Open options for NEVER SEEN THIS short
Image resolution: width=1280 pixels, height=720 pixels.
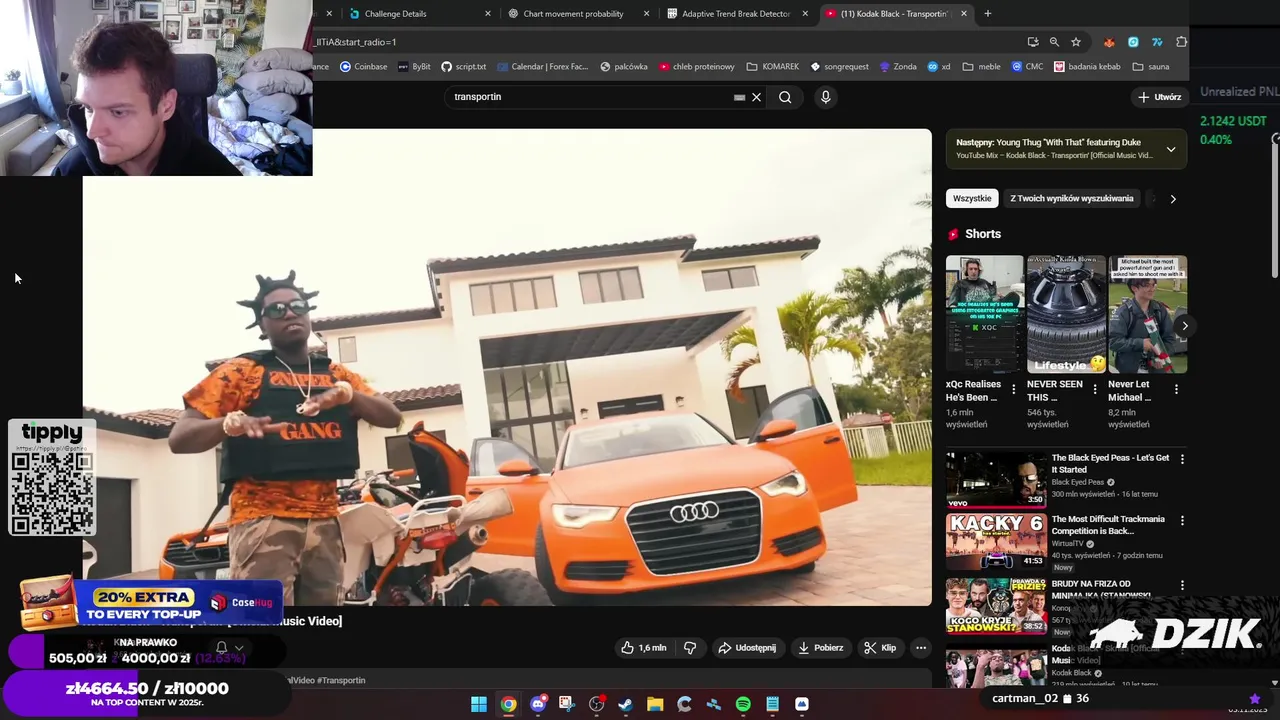(1095, 389)
